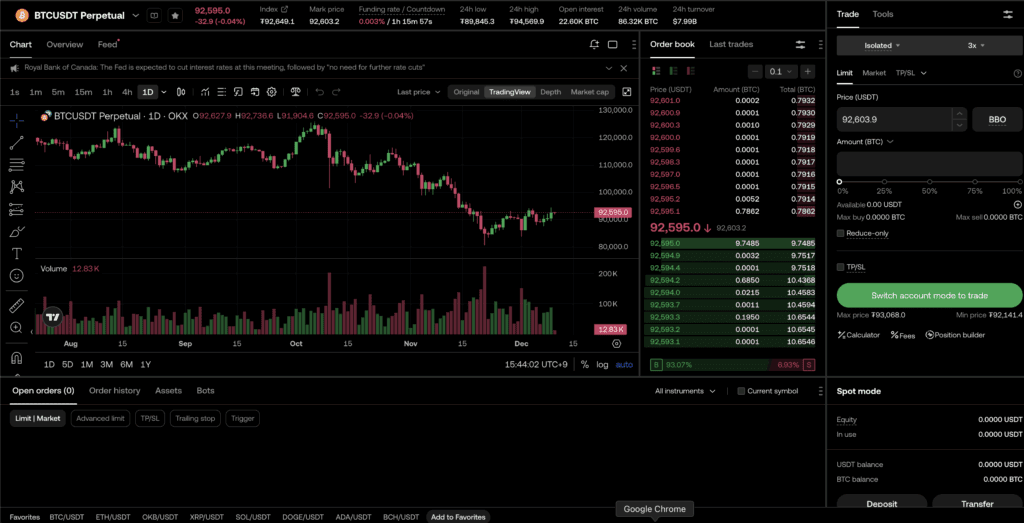
Task: Open chart settings gear icon
Action: click(x=616, y=343)
